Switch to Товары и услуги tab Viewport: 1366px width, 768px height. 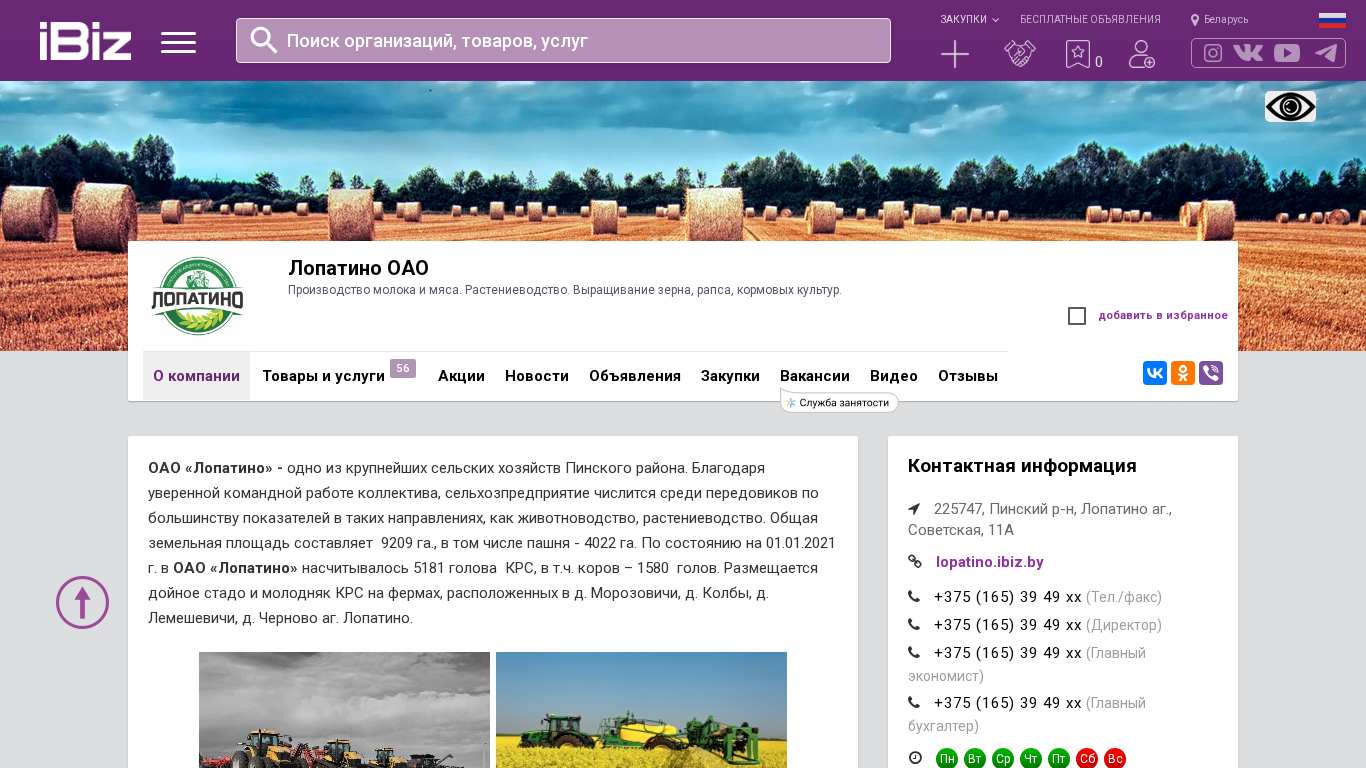(323, 376)
